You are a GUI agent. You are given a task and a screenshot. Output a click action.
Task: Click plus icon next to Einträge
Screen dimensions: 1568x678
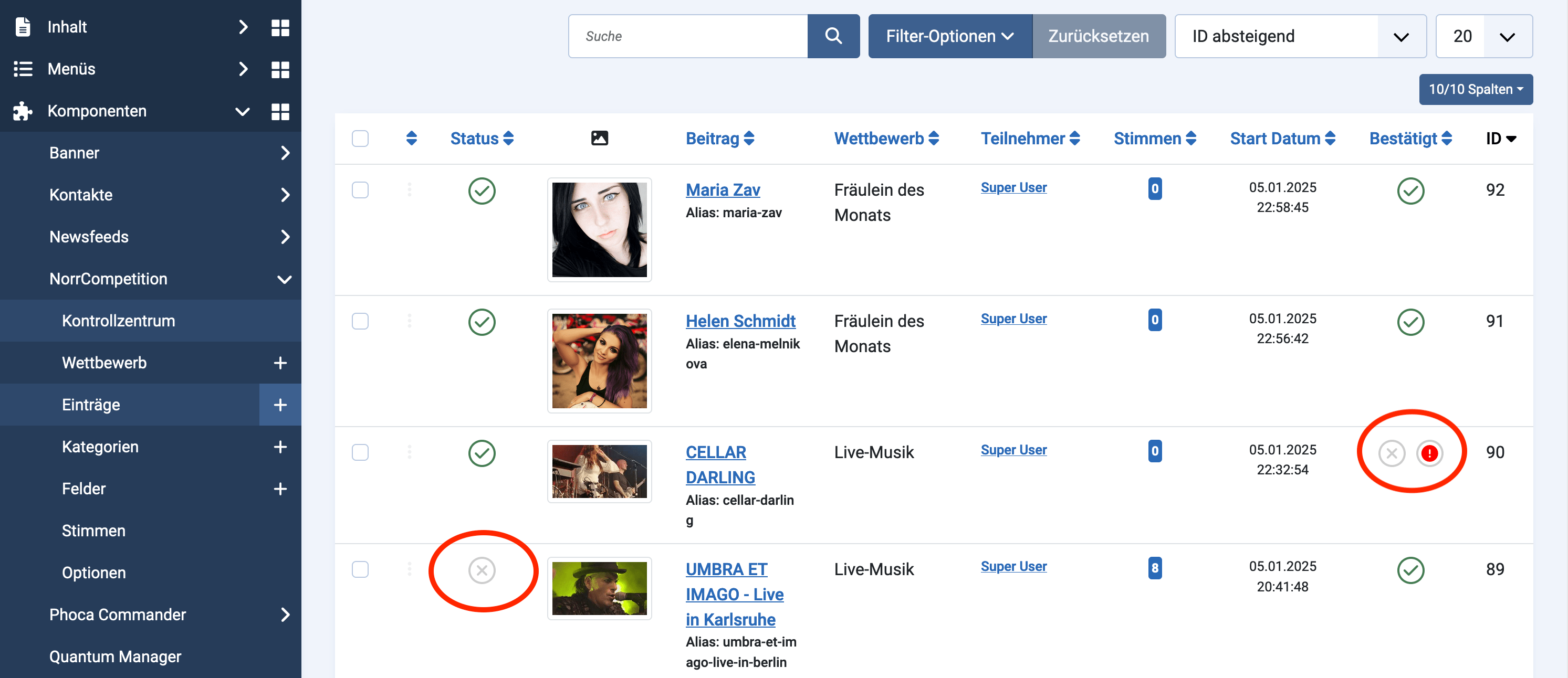(x=280, y=405)
